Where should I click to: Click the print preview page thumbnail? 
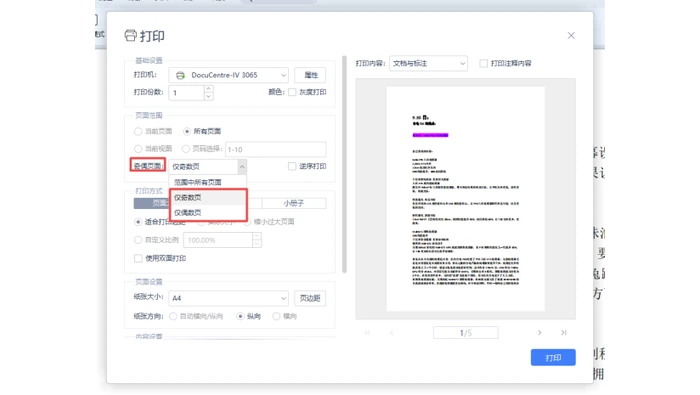click(x=465, y=199)
